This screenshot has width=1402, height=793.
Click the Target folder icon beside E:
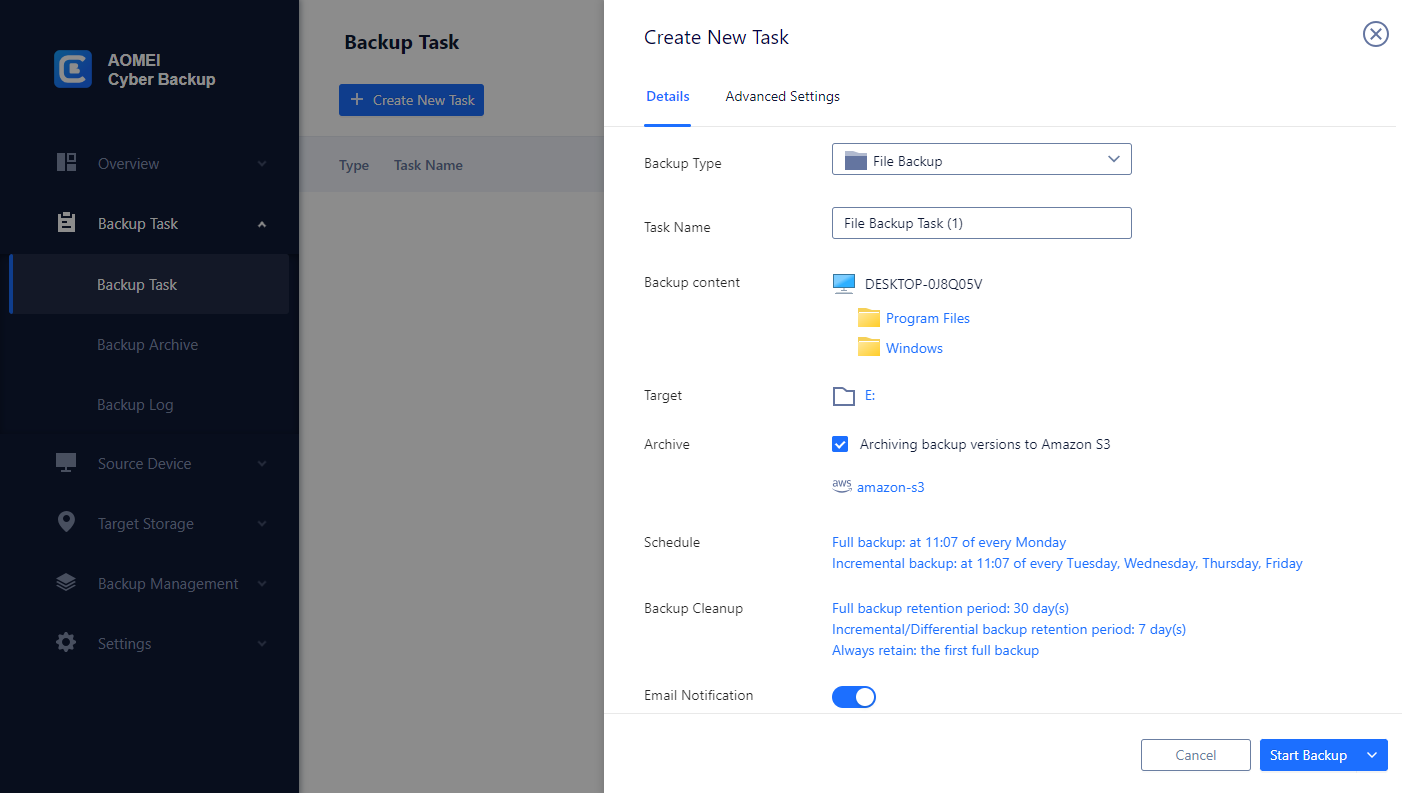click(x=844, y=396)
